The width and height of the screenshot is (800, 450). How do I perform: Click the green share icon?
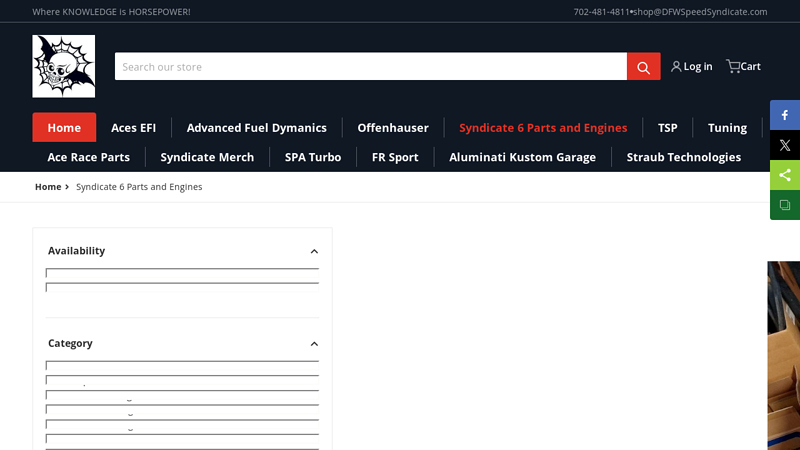point(785,175)
